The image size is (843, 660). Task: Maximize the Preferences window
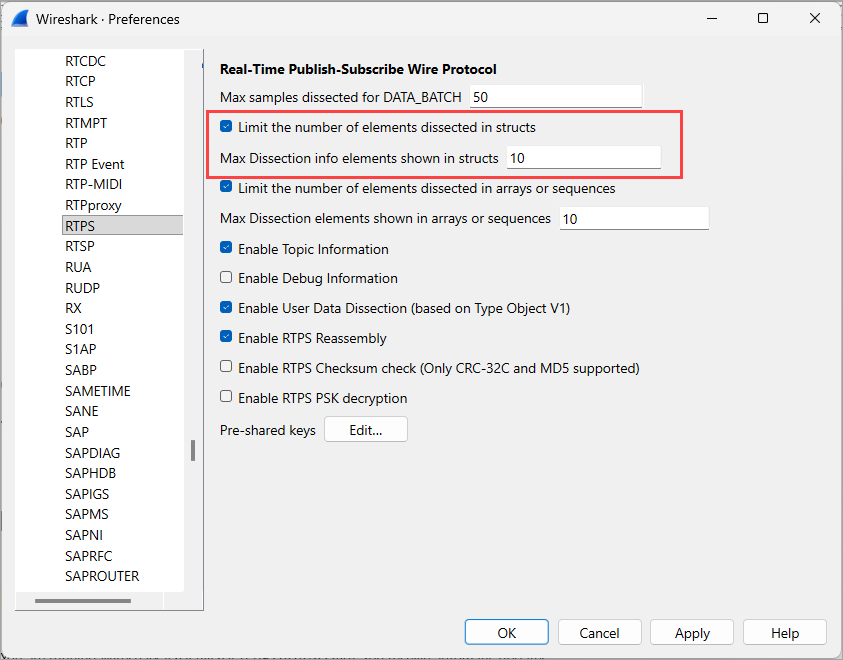click(x=762, y=18)
